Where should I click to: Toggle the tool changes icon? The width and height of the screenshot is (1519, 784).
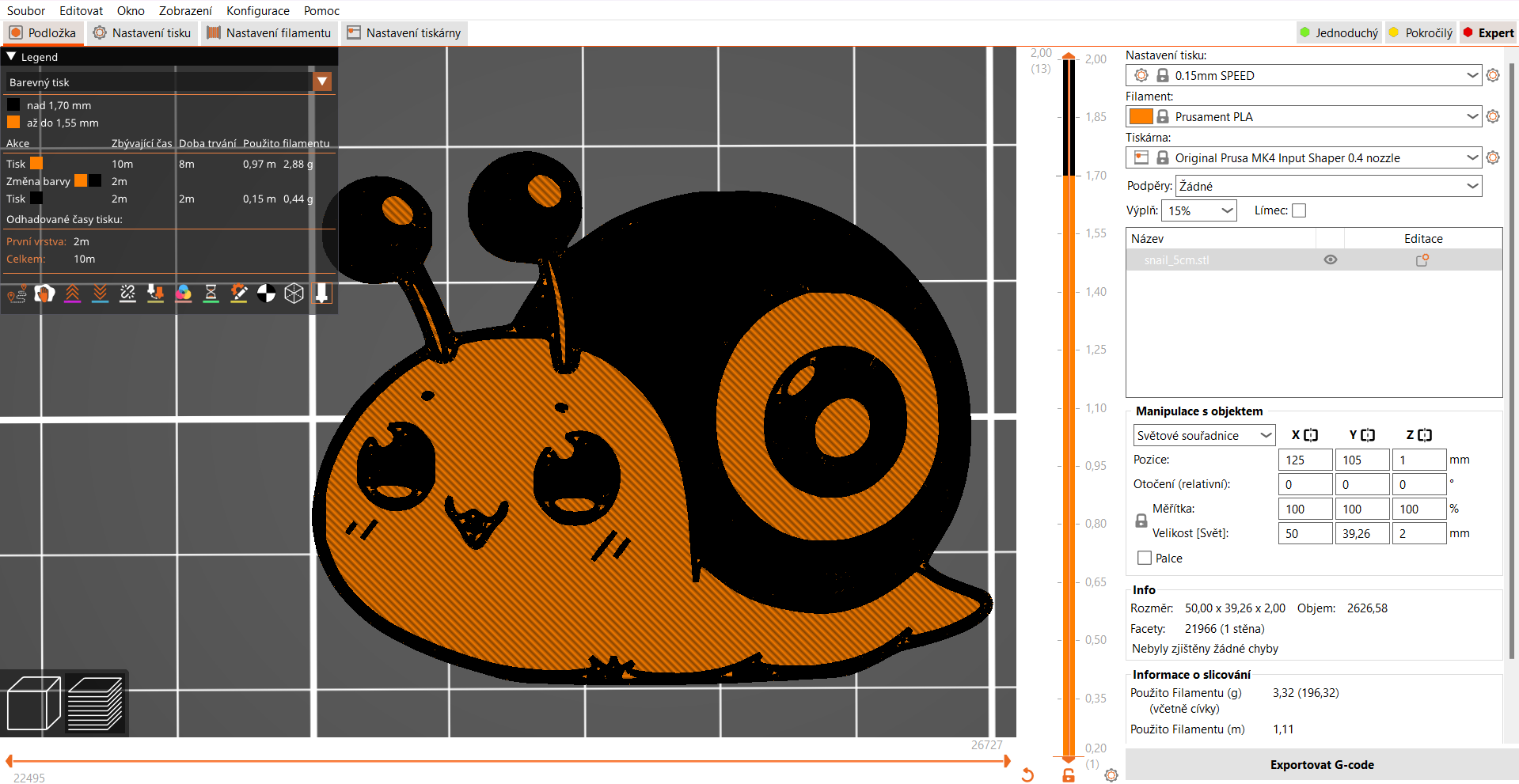(155, 294)
